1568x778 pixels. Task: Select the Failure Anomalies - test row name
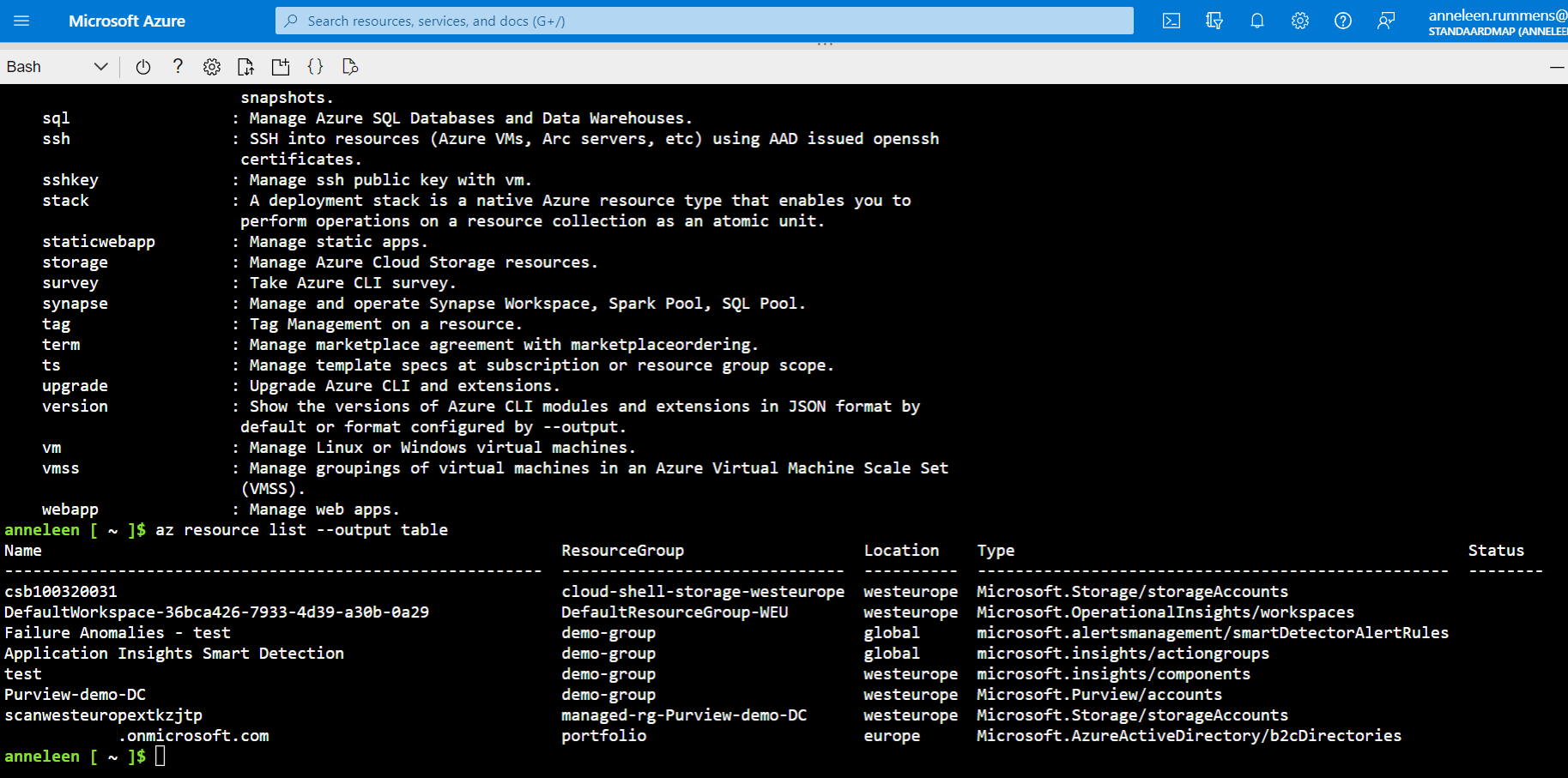pos(118,633)
